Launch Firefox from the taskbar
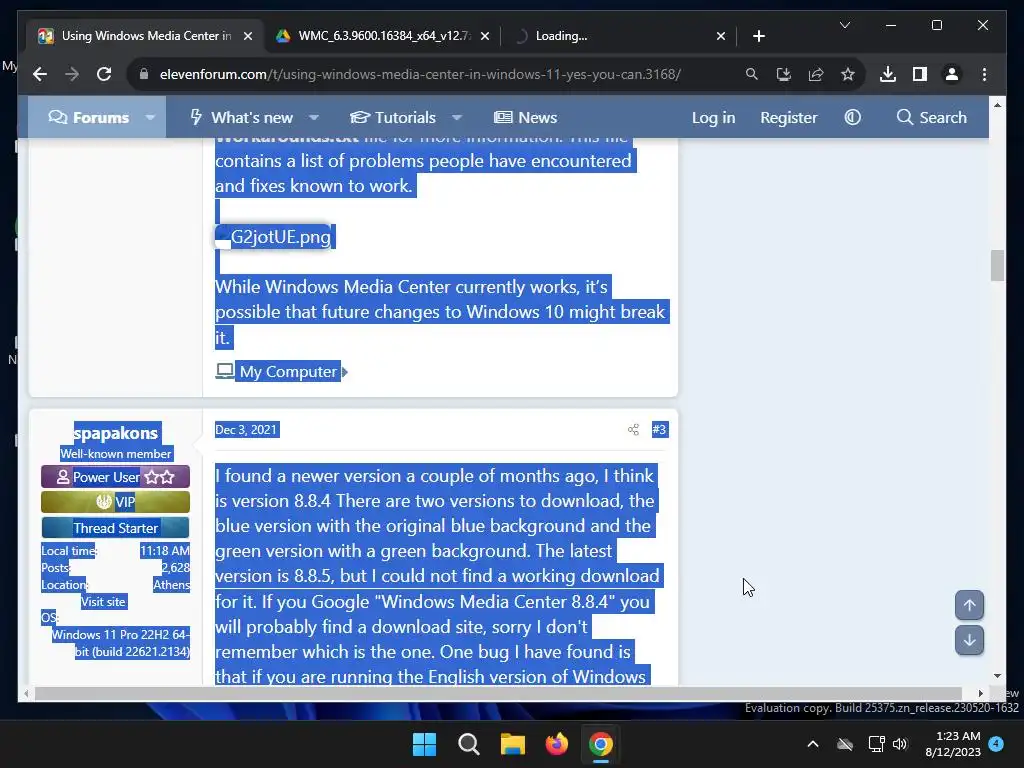The height and width of the screenshot is (768, 1024). 556,744
